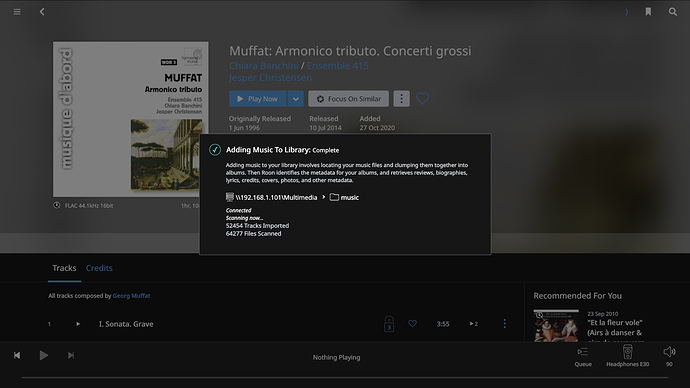Click the spinning activity indicator in the top bar
This screenshot has height=388, width=690.
pos(626,12)
